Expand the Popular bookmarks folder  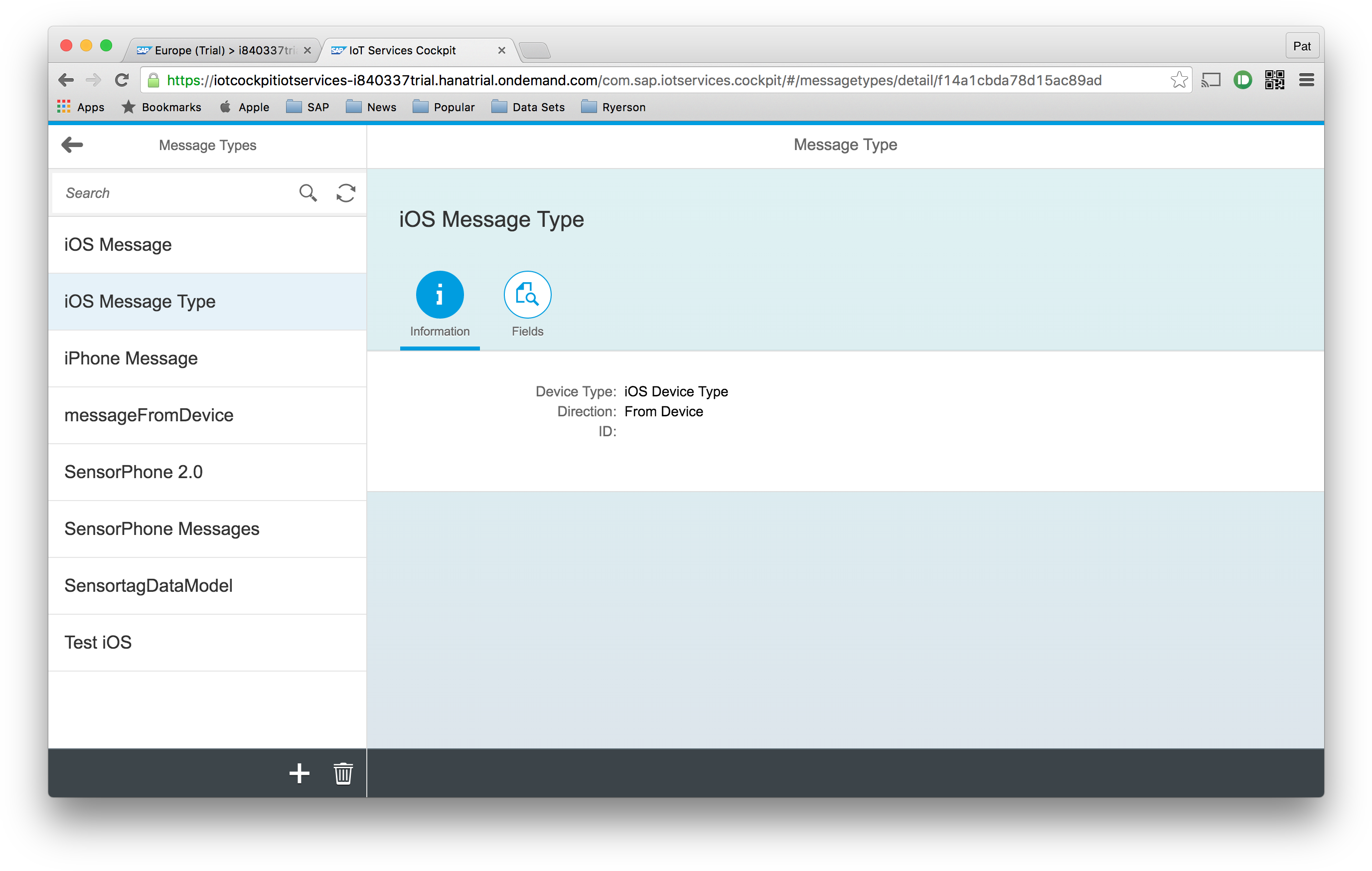coord(443,107)
